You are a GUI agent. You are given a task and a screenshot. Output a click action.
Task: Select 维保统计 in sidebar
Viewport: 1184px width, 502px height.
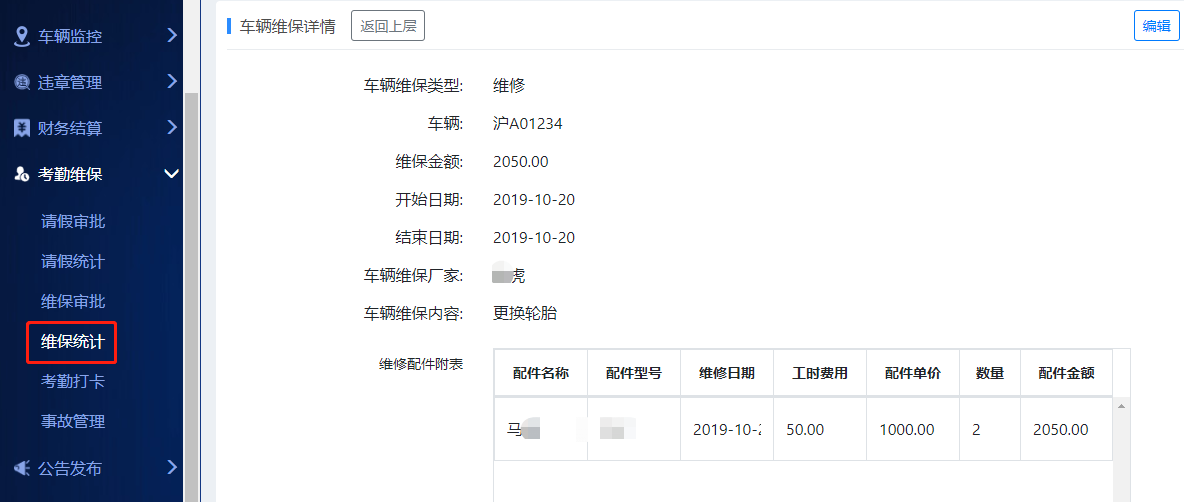pos(73,341)
